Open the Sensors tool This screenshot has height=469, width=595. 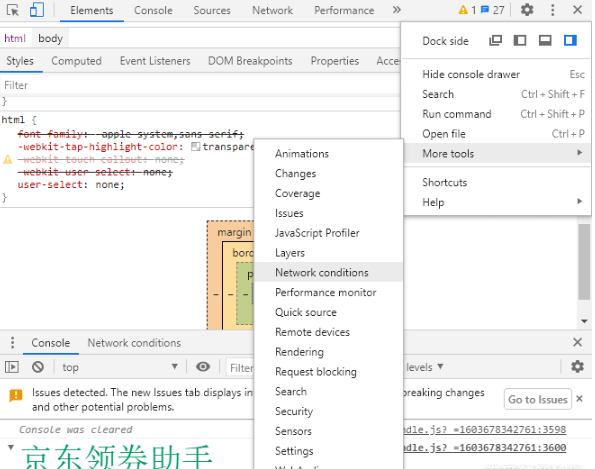click(328, 431)
